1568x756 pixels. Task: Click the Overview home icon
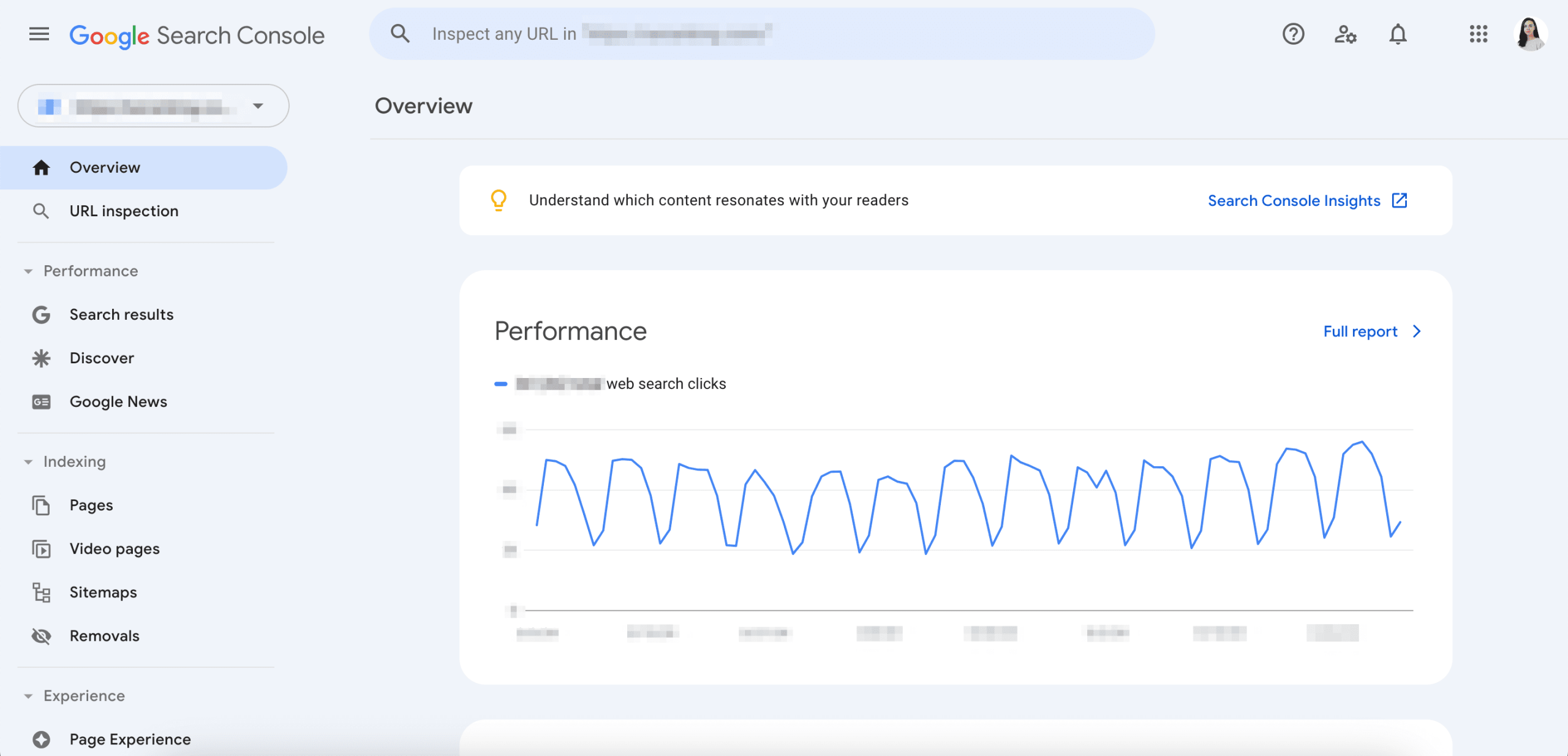[41, 167]
